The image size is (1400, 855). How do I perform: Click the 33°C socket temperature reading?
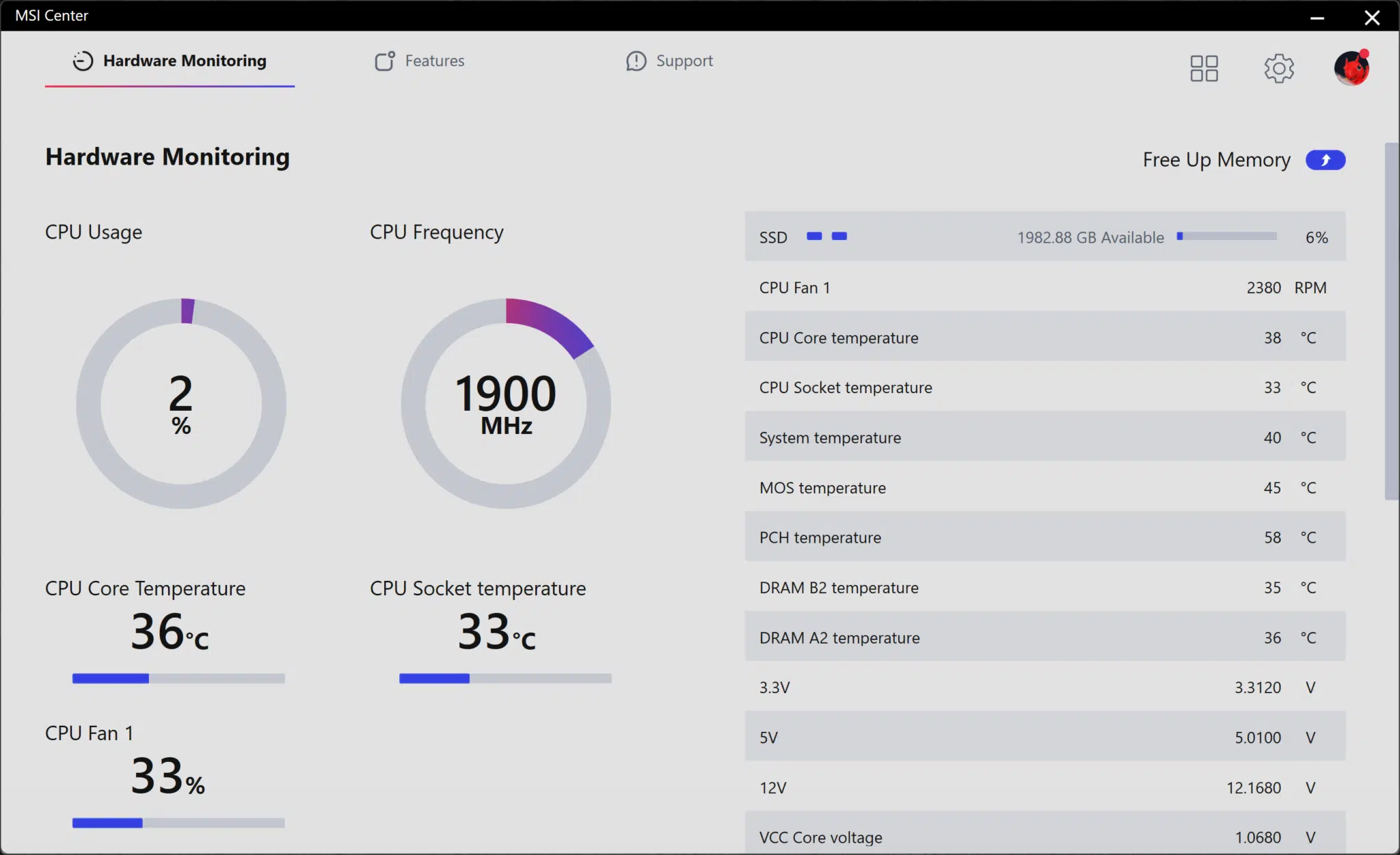[497, 631]
